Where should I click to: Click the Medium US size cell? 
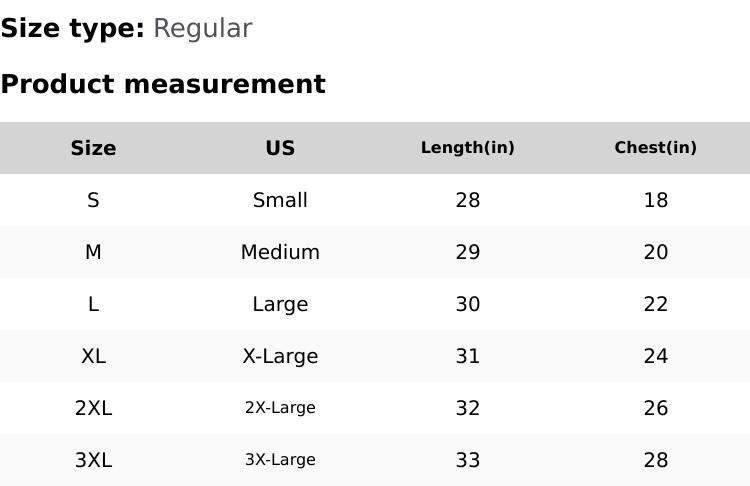tap(280, 252)
